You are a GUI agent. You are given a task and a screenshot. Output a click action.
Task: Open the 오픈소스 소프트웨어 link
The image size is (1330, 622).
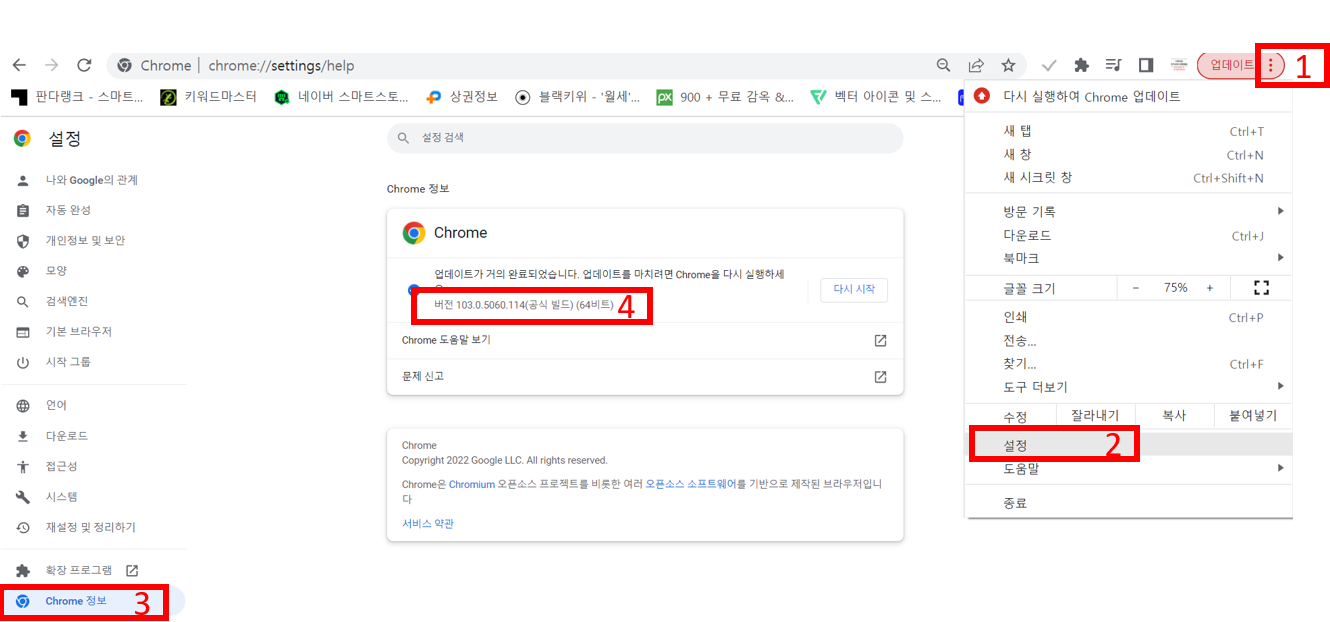(x=692, y=484)
